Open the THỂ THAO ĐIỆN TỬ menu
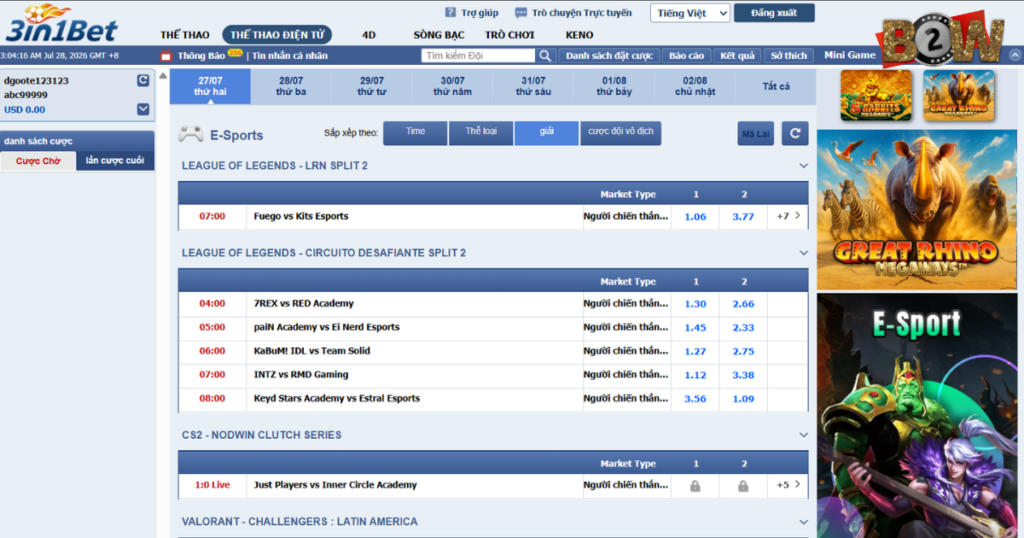 coord(277,35)
